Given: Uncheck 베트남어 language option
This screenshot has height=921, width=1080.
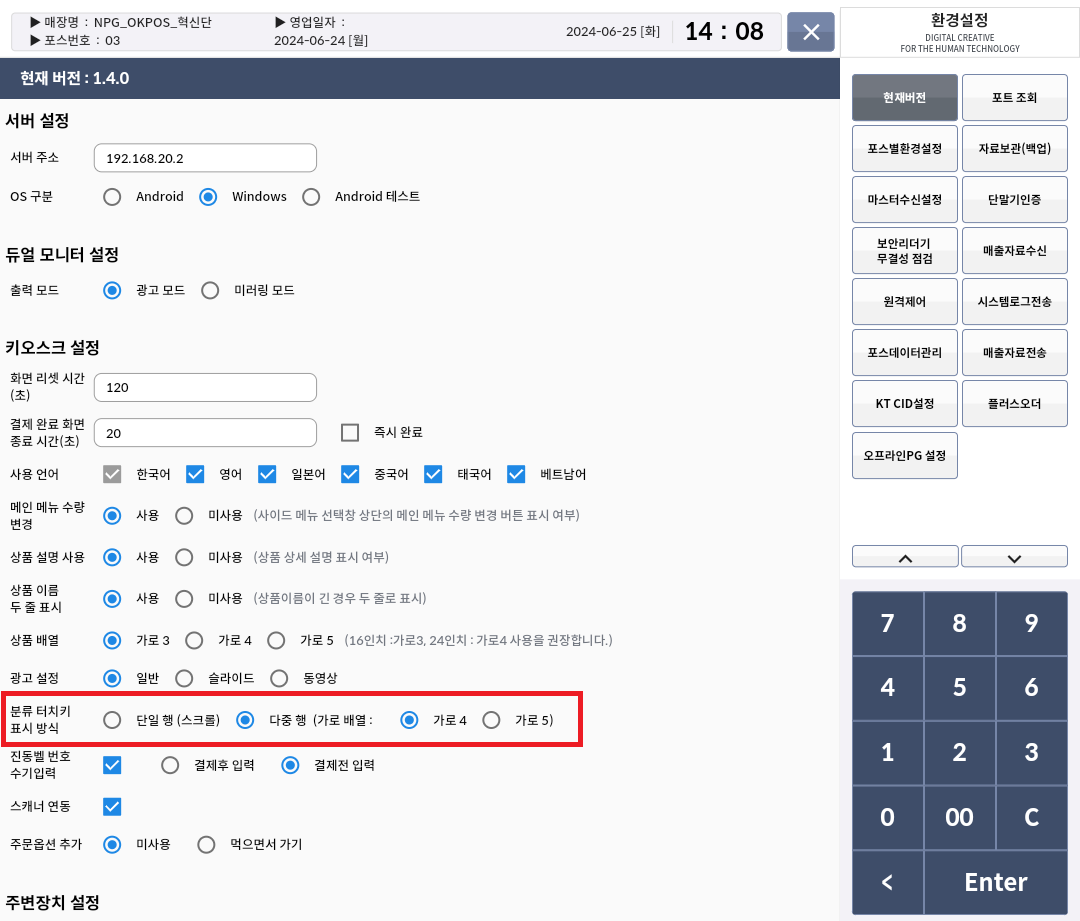Looking at the screenshot, I should (x=516, y=474).
